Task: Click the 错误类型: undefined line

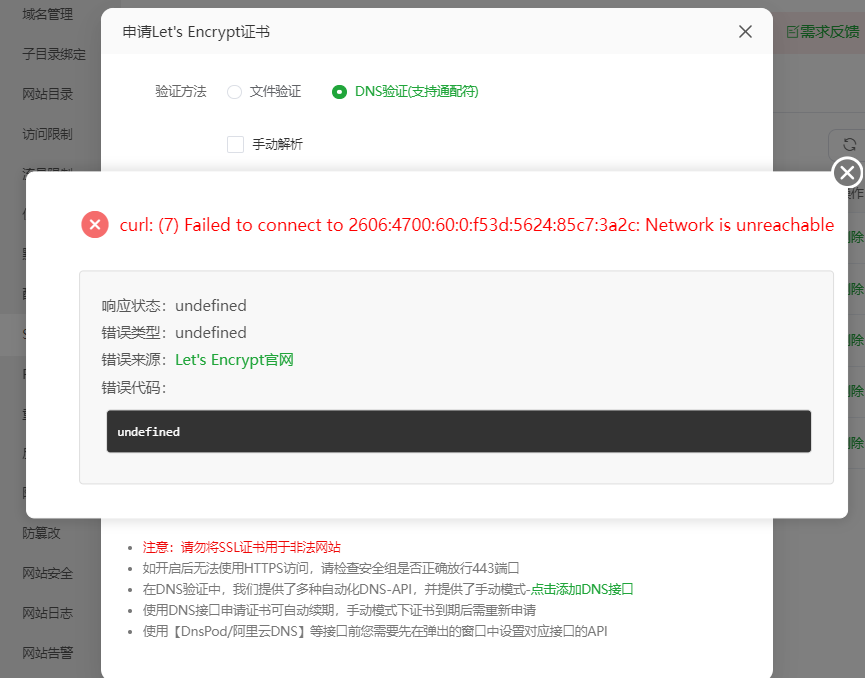Action: click(174, 333)
